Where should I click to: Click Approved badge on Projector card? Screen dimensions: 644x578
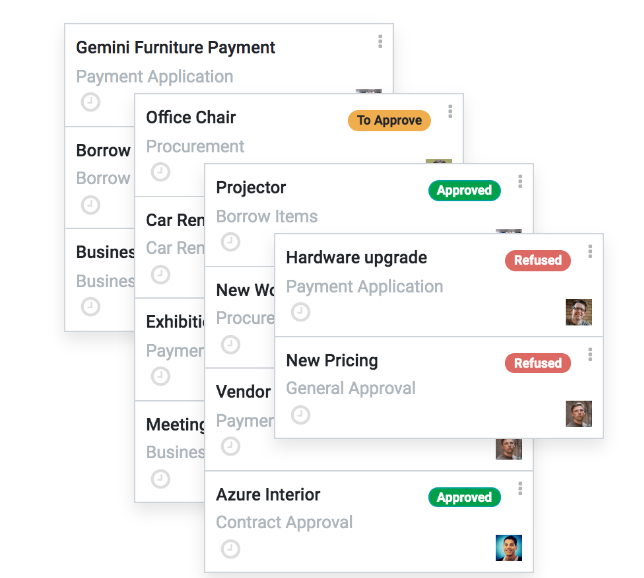point(464,190)
